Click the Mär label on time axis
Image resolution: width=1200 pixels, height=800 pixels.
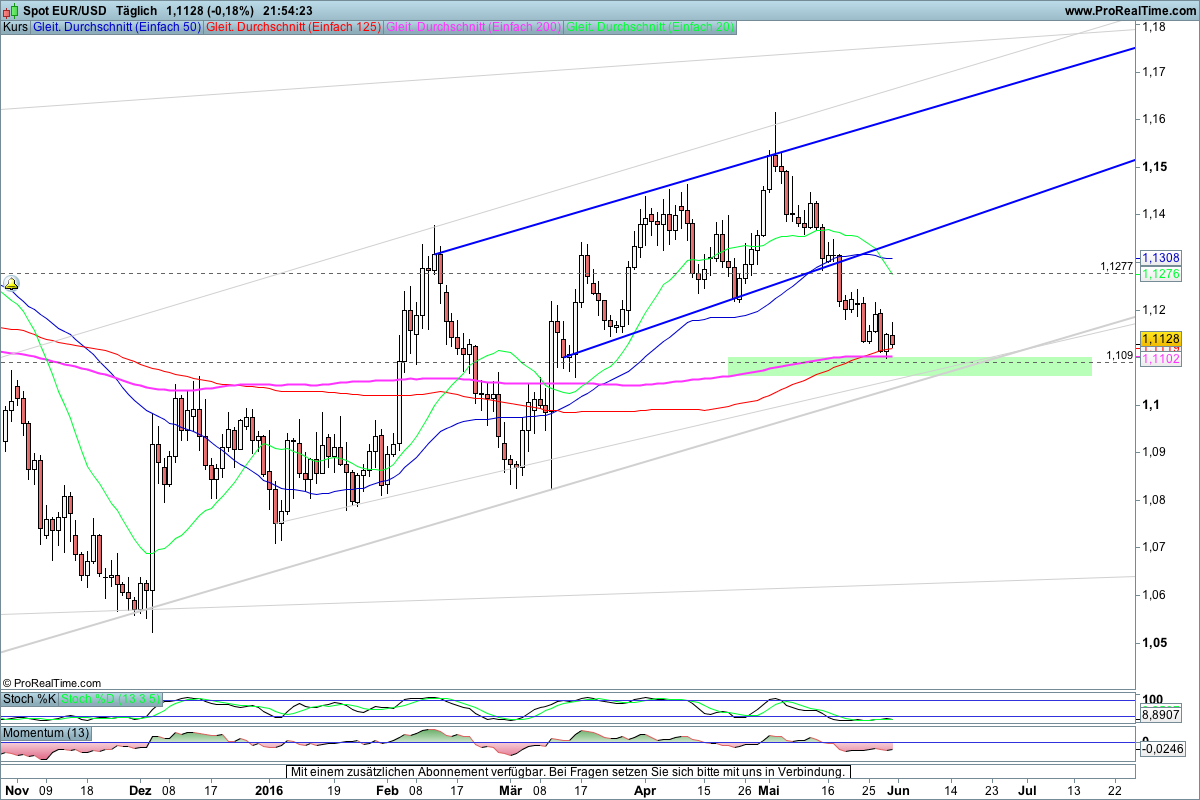[511, 790]
